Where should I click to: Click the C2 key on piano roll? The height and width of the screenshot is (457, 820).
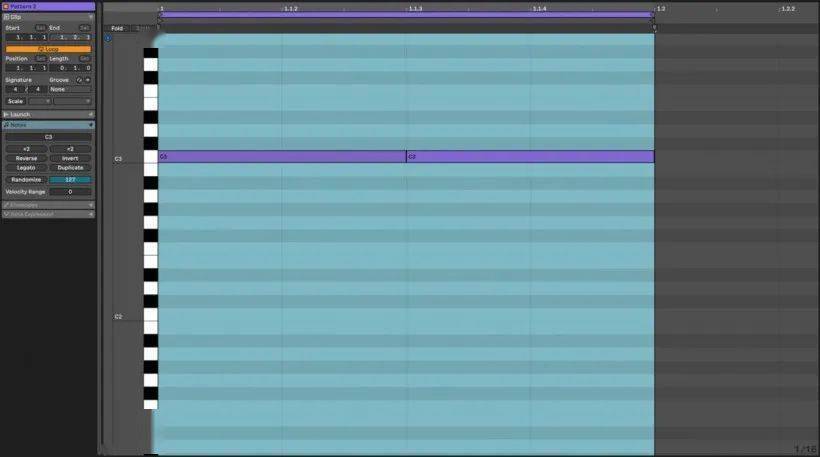(150, 315)
